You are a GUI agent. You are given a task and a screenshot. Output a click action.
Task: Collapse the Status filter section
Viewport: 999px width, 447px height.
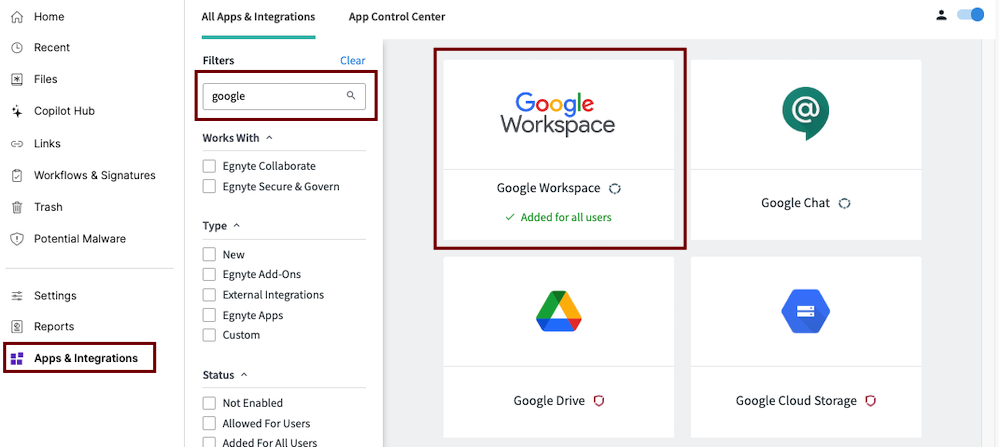(x=245, y=375)
